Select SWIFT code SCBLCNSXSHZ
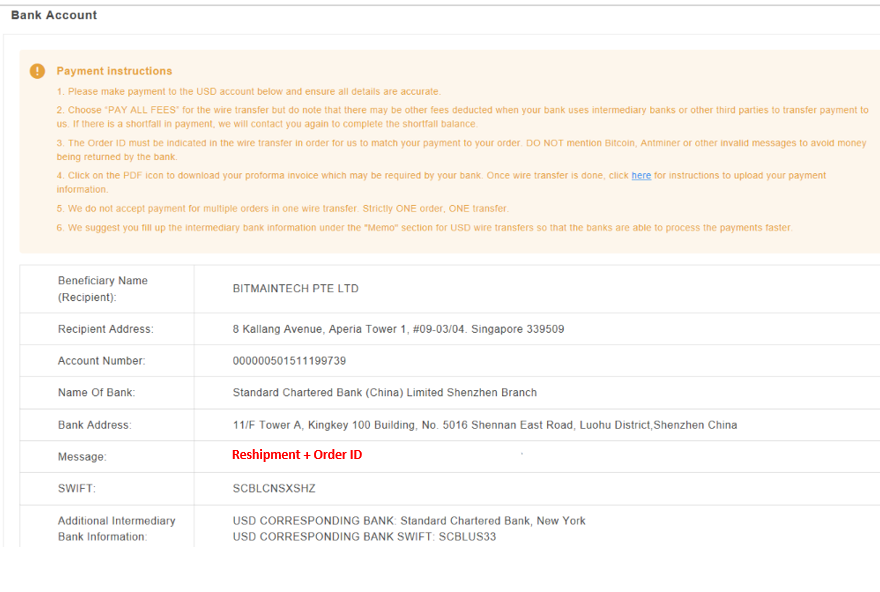Viewport: 880px width, 592px height. click(274, 489)
